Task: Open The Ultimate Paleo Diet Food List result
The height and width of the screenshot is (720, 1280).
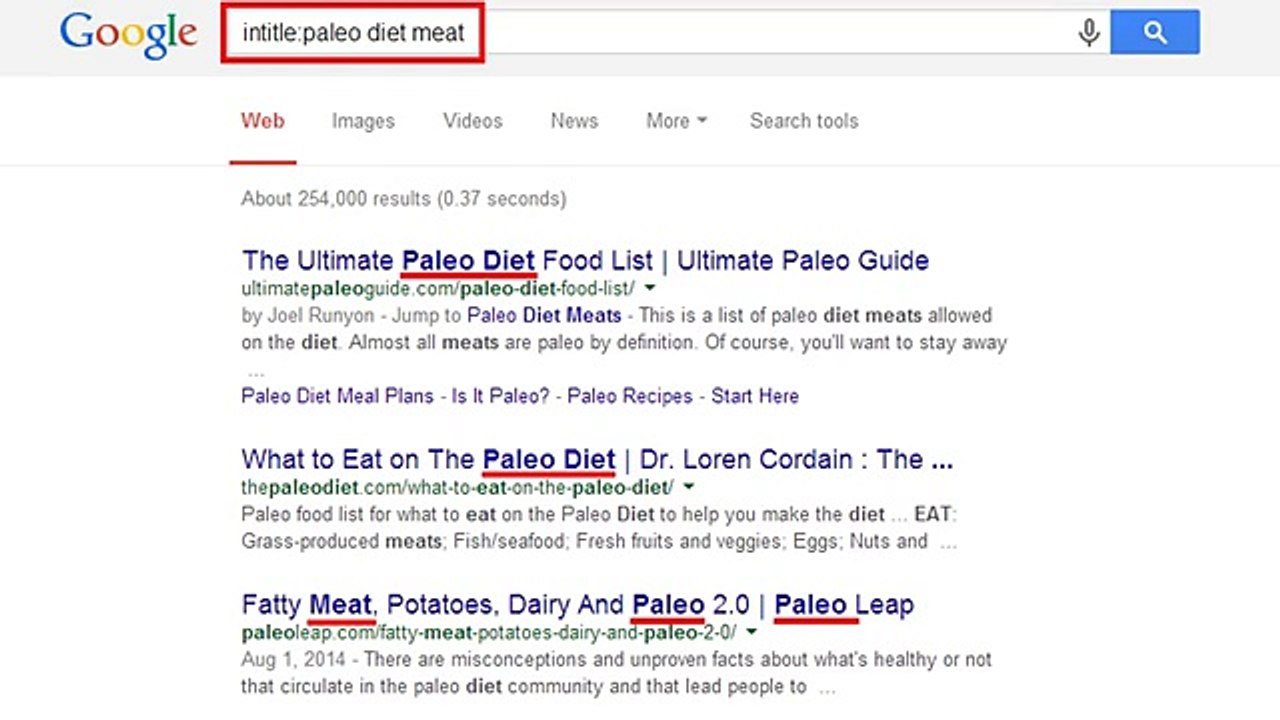Action: (x=585, y=261)
